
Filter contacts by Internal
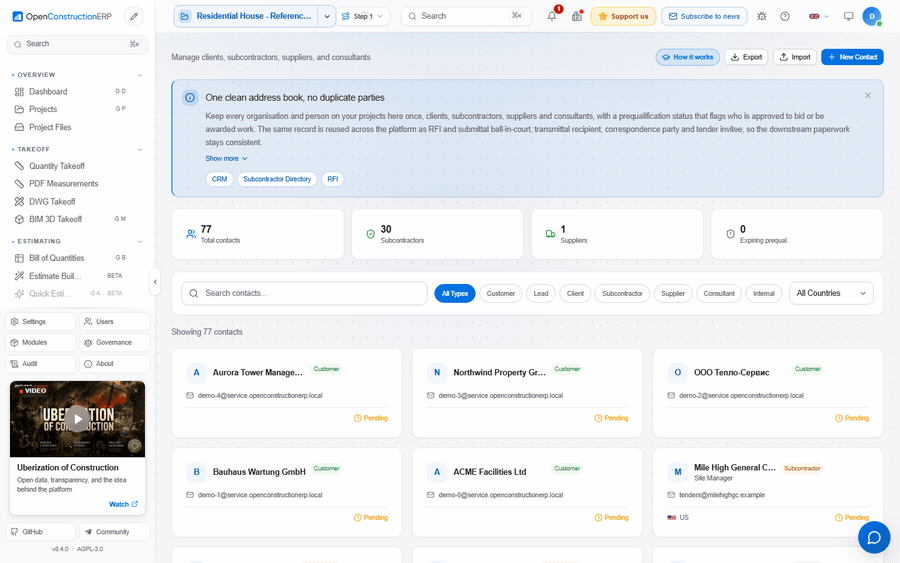pos(763,293)
